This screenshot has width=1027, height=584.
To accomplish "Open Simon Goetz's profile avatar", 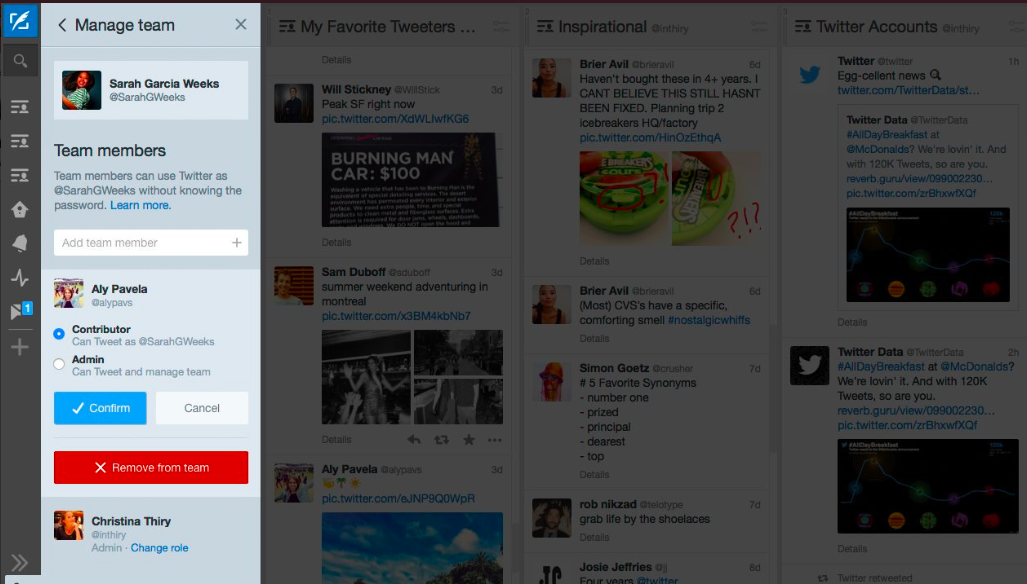I will pyautogui.click(x=551, y=382).
